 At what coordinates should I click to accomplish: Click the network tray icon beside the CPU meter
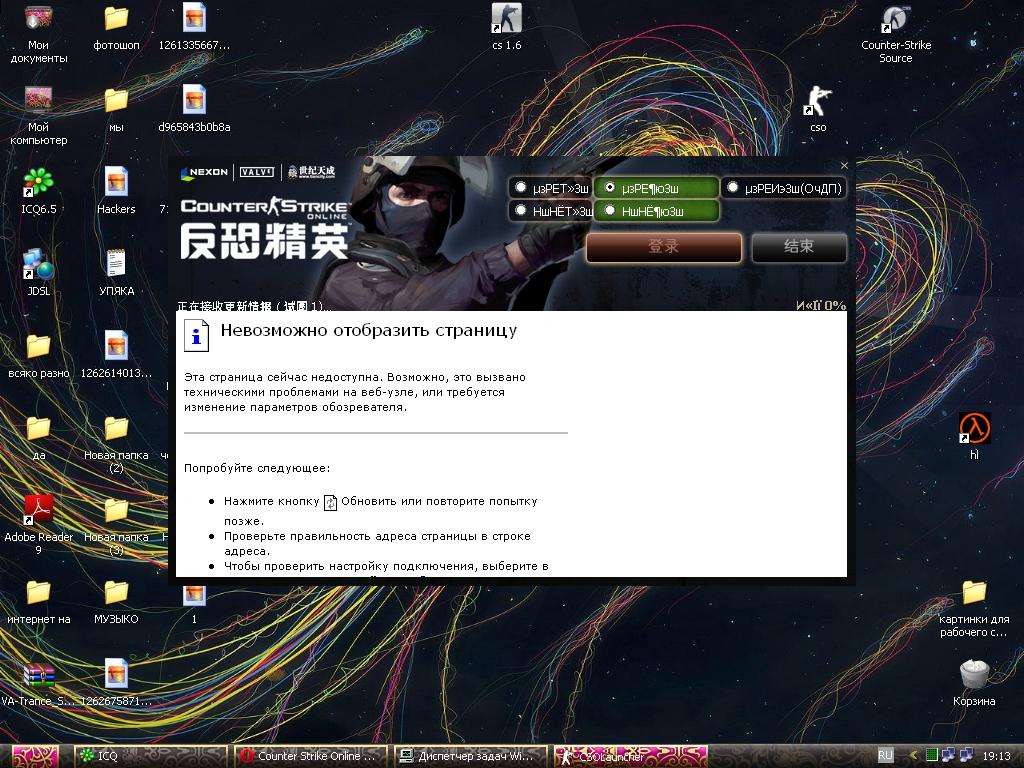948,756
